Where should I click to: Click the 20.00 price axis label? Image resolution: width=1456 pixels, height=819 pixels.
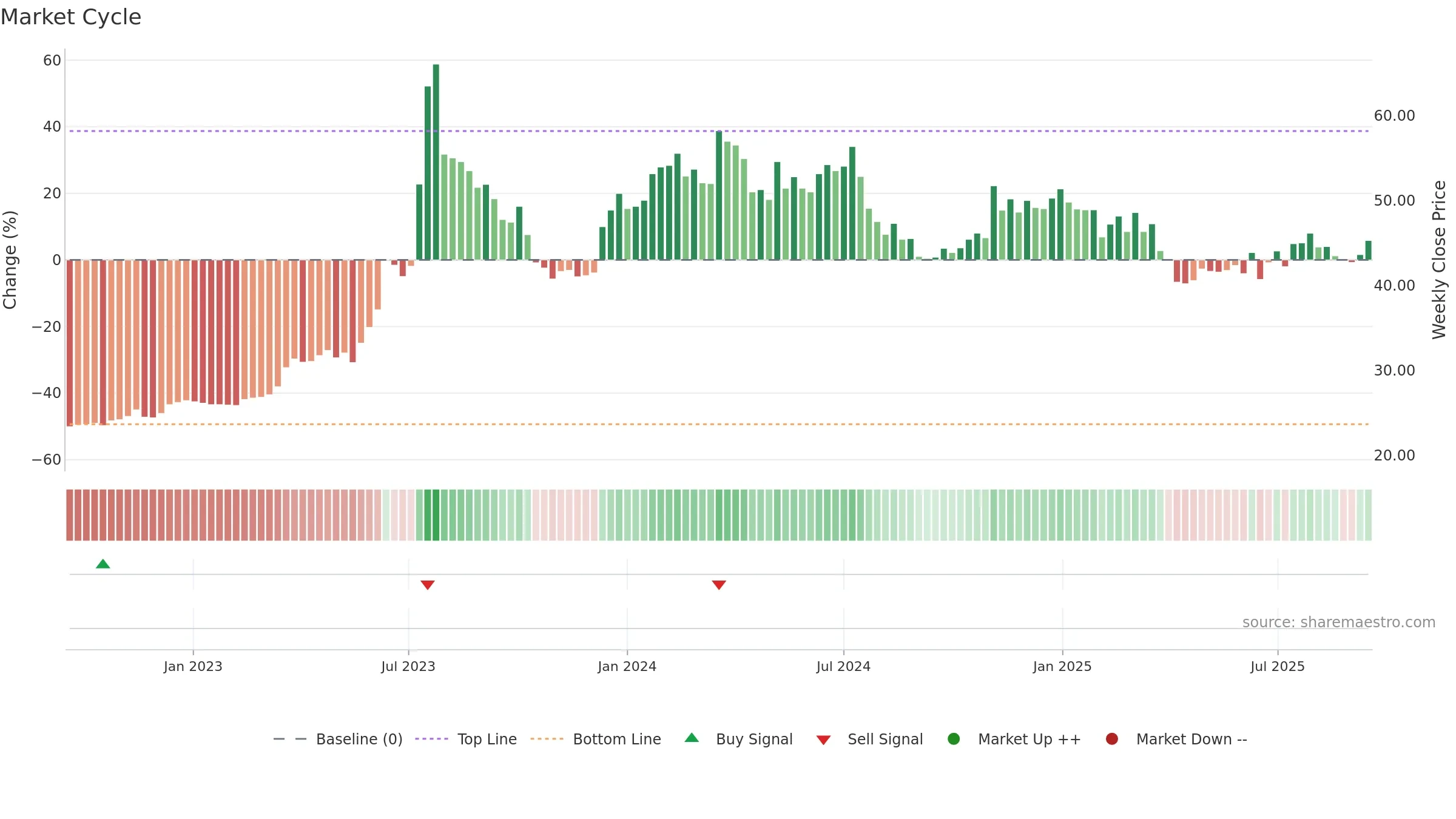click(1394, 456)
